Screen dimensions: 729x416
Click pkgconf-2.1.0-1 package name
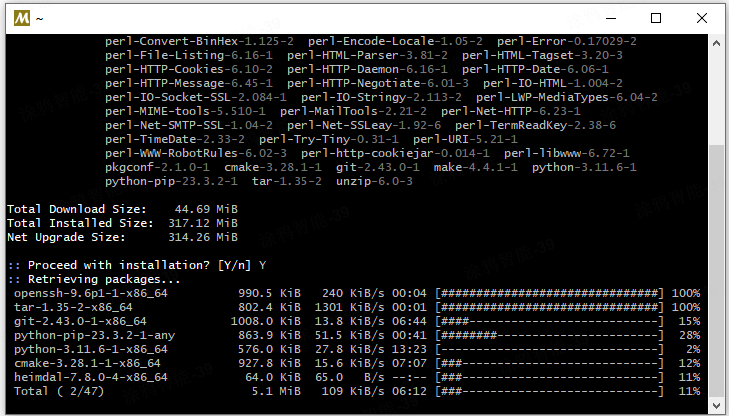click(x=157, y=167)
